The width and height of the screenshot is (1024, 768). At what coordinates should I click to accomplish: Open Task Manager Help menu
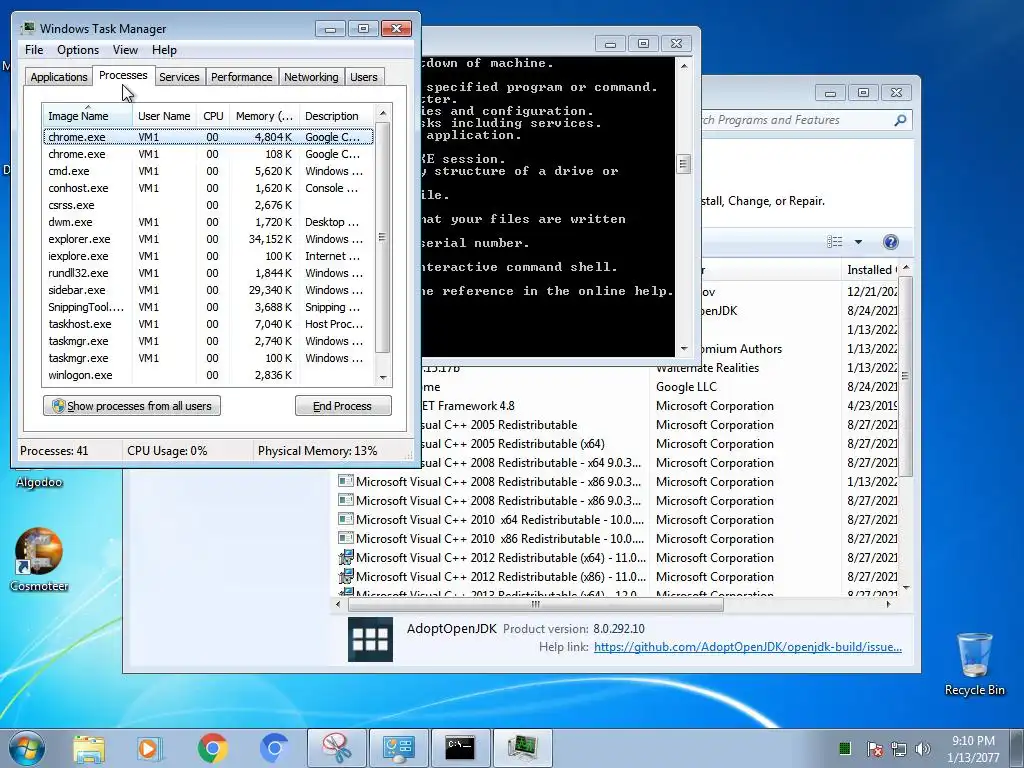click(164, 50)
